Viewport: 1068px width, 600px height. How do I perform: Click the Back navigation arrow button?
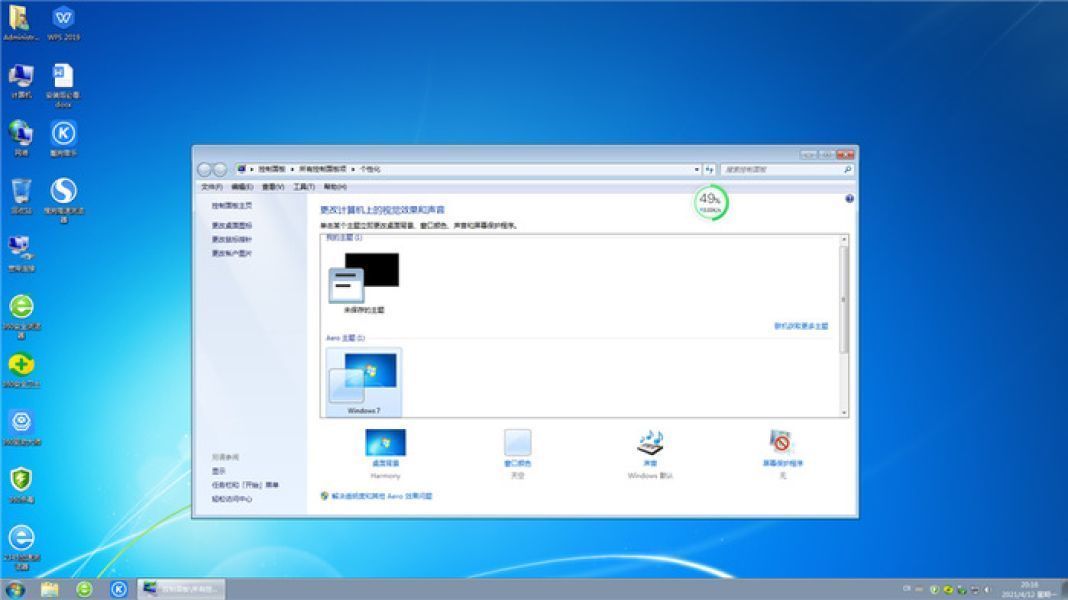click(x=205, y=170)
